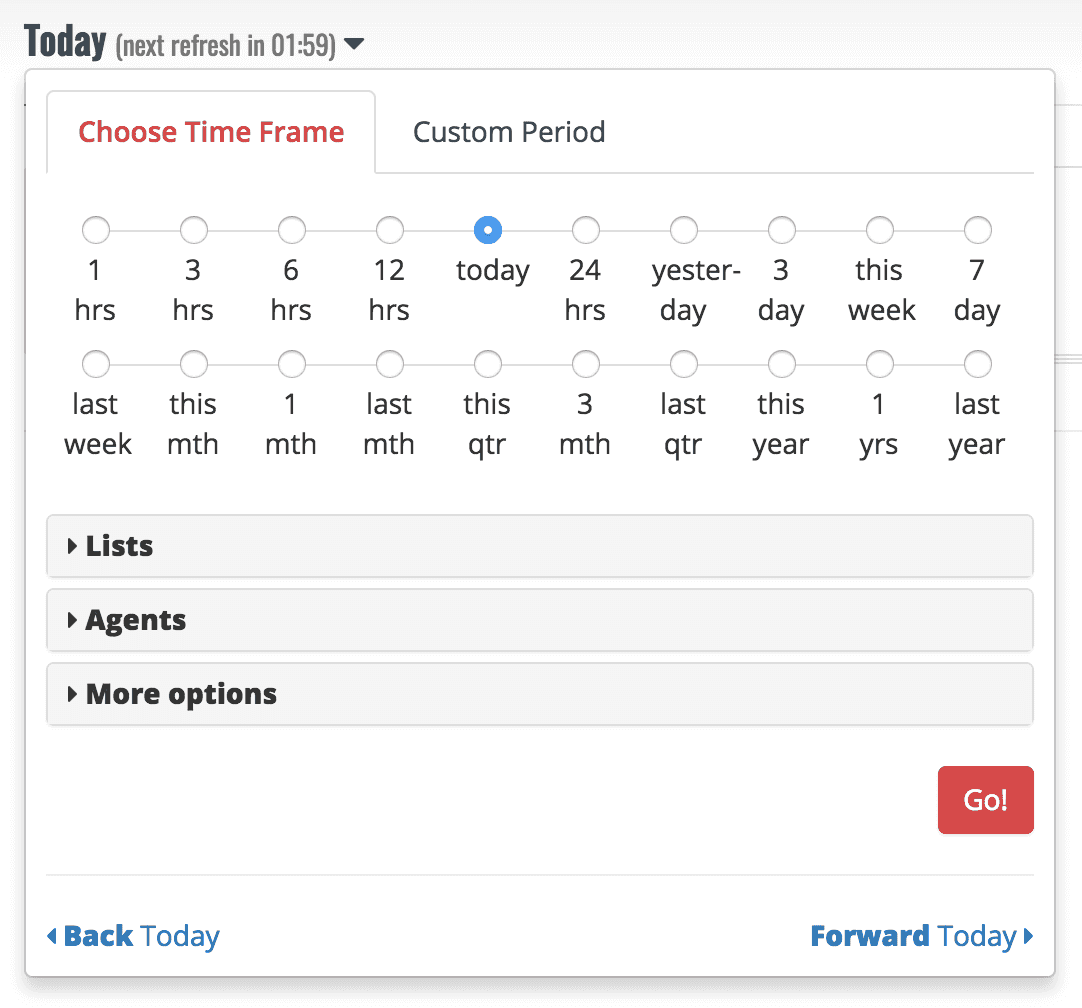
Task: Expand the Agents section
Action: pyautogui.click(x=540, y=620)
